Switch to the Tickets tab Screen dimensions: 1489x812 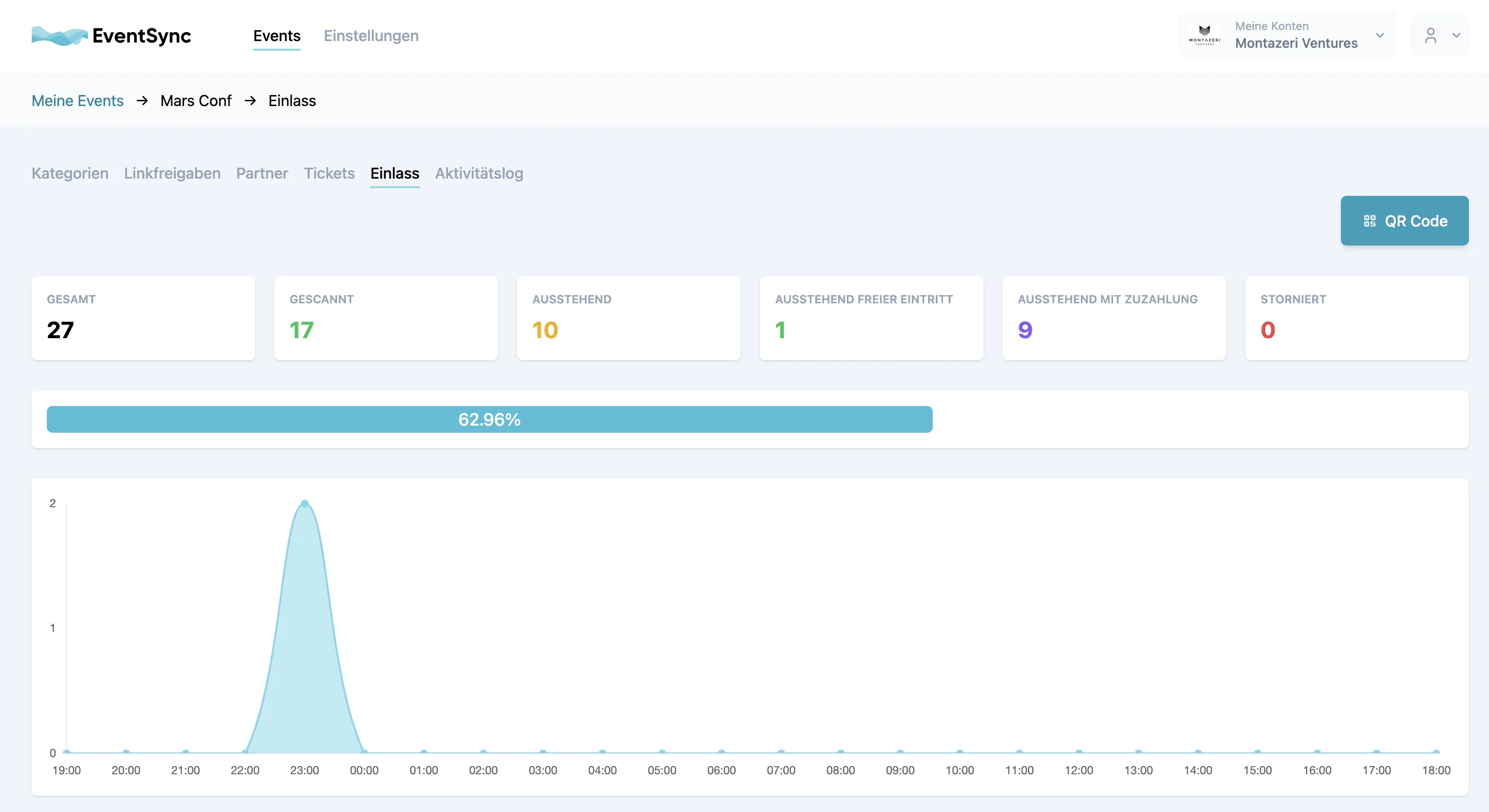click(x=329, y=173)
